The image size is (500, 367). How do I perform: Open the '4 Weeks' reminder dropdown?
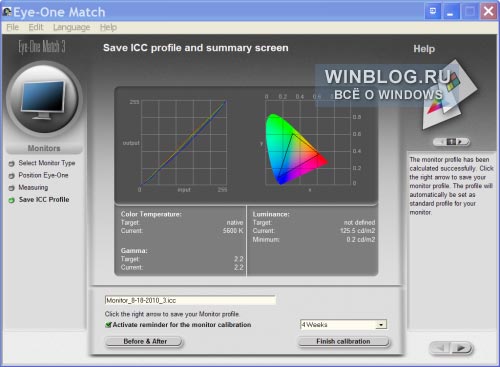pos(343,324)
